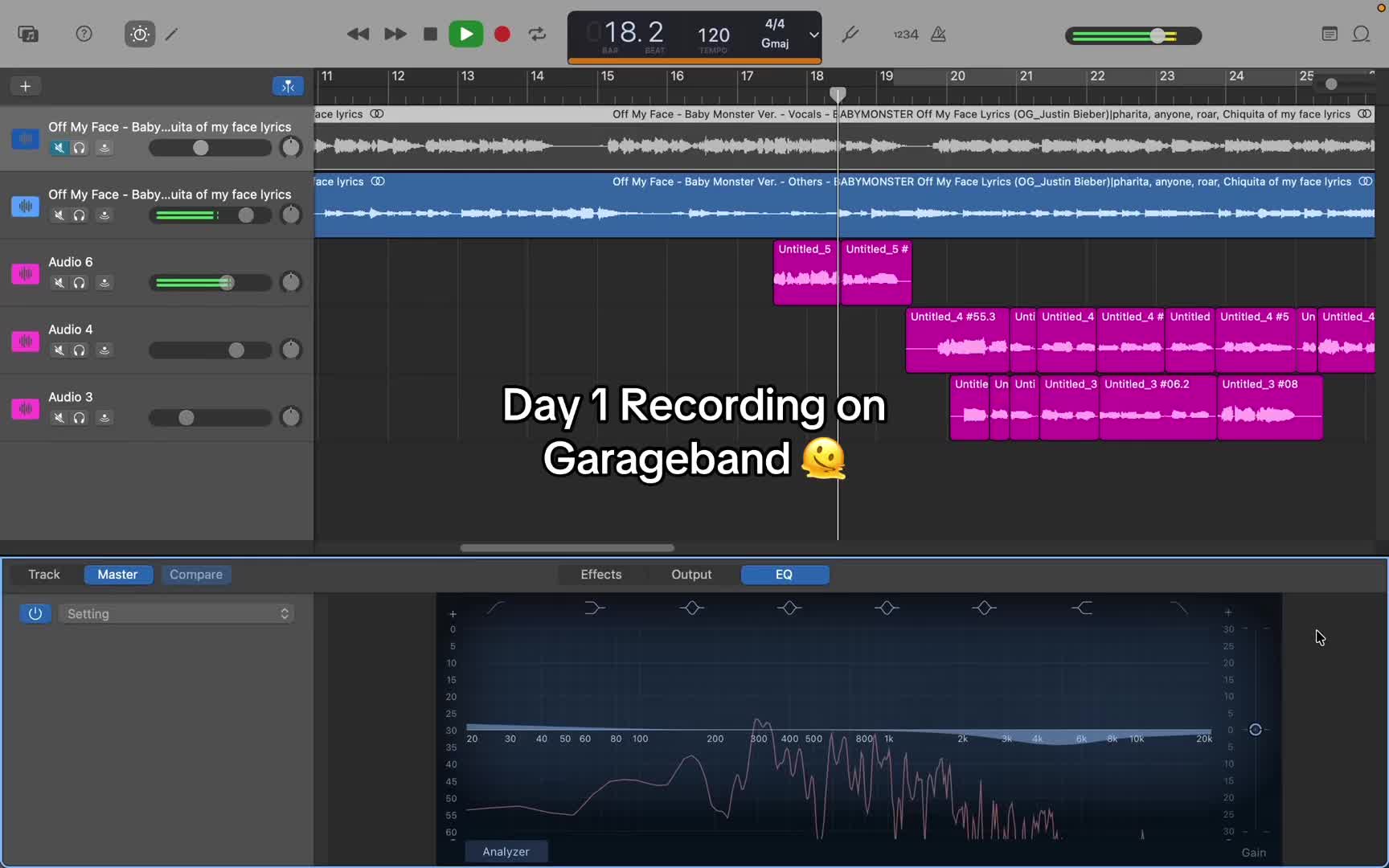
Task: Solo the Audio 4 track
Action: click(x=80, y=350)
